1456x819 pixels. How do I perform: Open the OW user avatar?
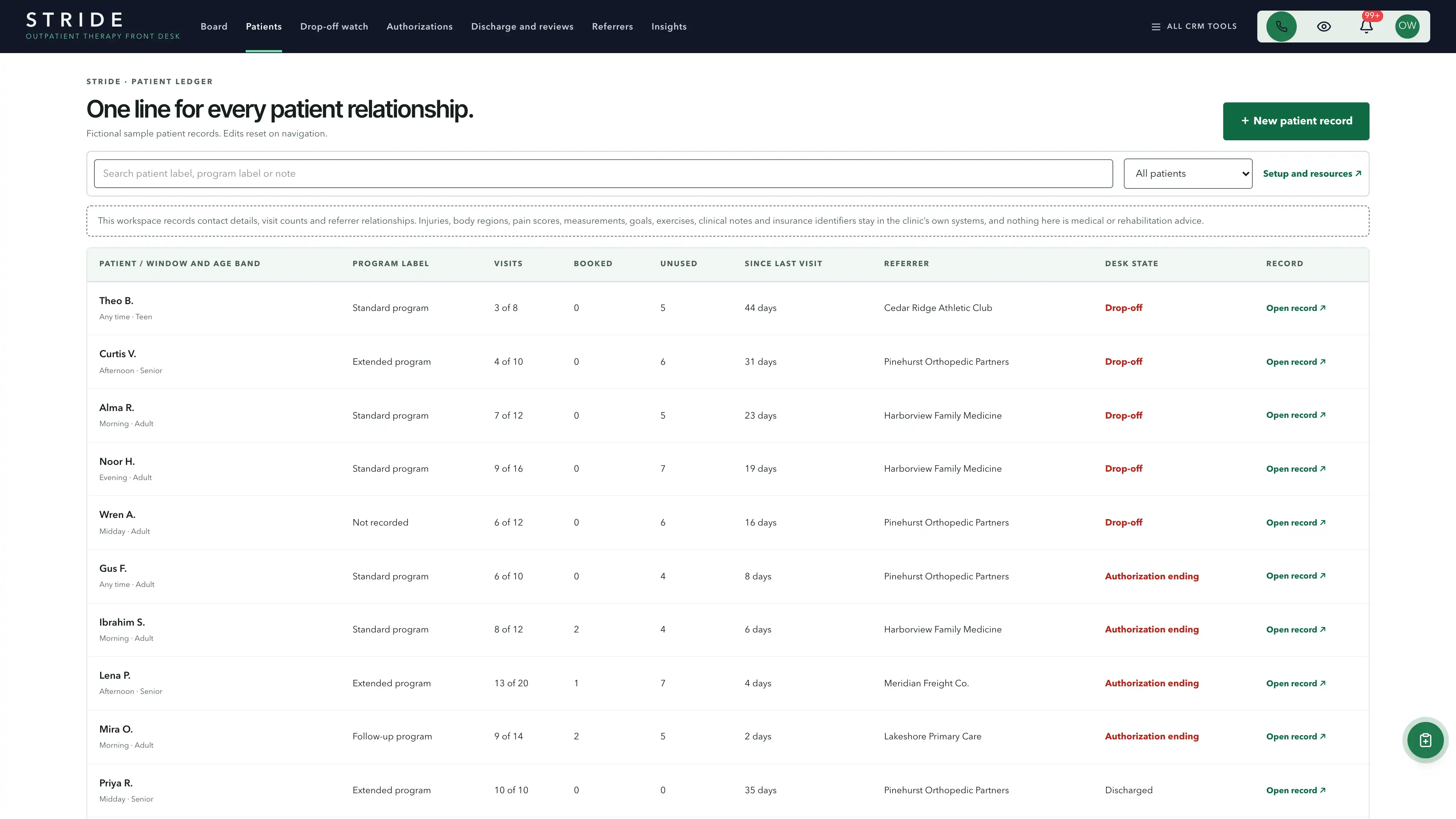tap(1407, 27)
